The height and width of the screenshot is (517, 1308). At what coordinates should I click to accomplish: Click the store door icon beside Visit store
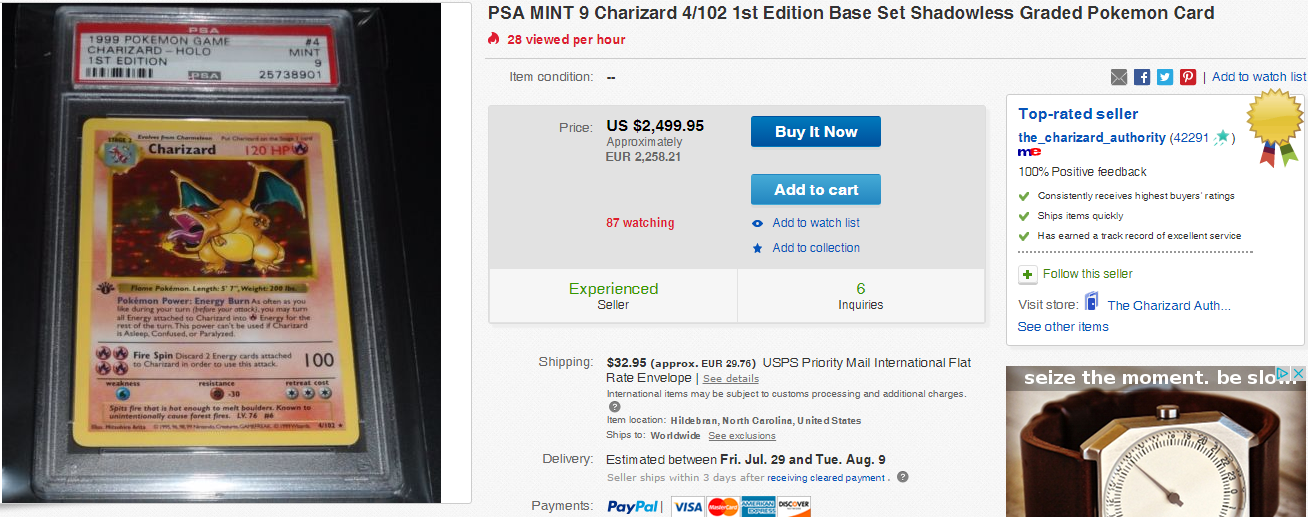click(x=1091, y=303)
